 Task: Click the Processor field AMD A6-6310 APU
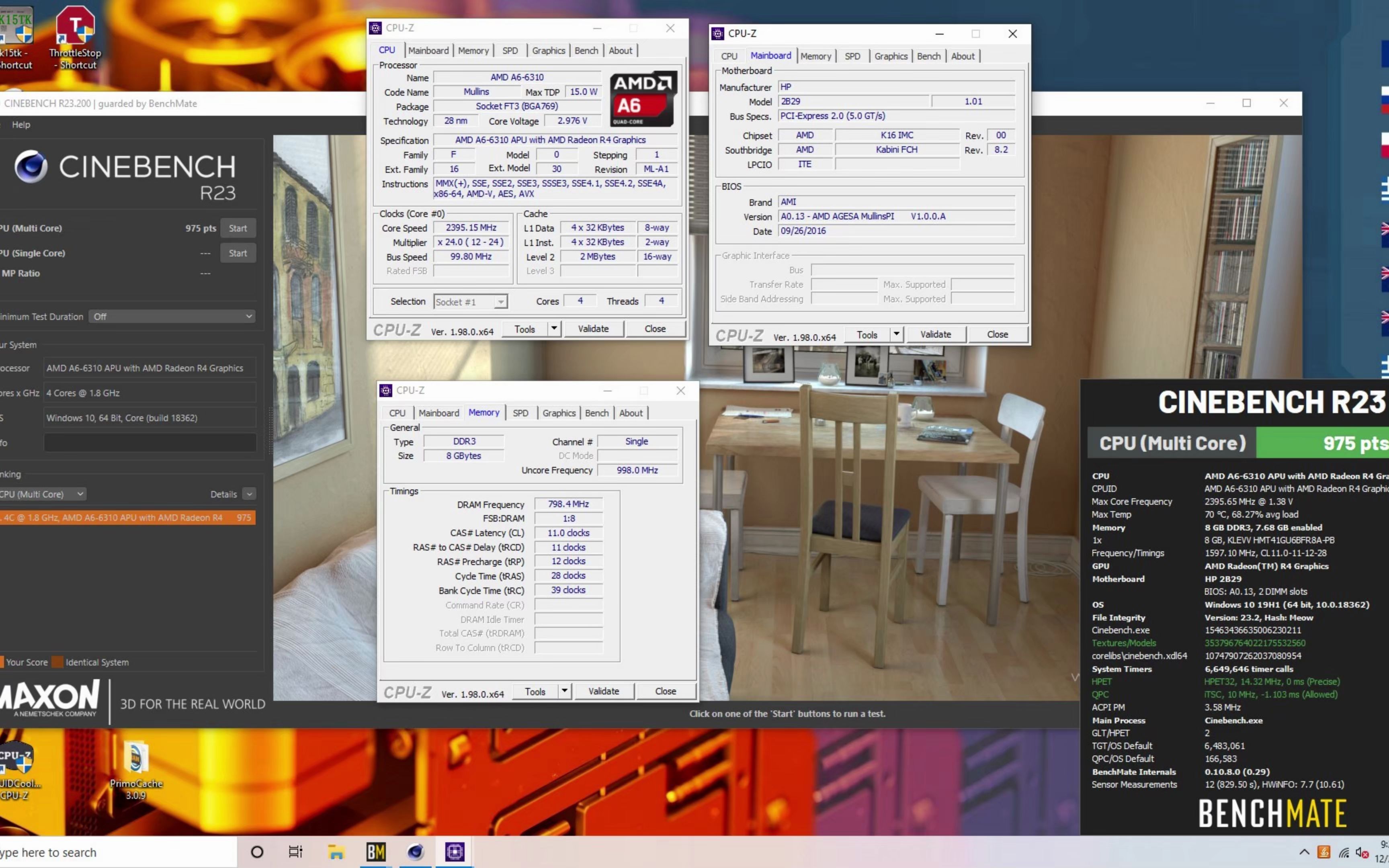coord(150,368)
